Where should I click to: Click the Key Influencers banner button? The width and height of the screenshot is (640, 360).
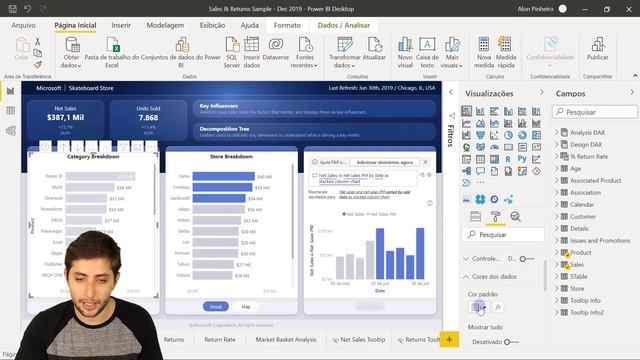pyautogui.click(x=314, y=109)
